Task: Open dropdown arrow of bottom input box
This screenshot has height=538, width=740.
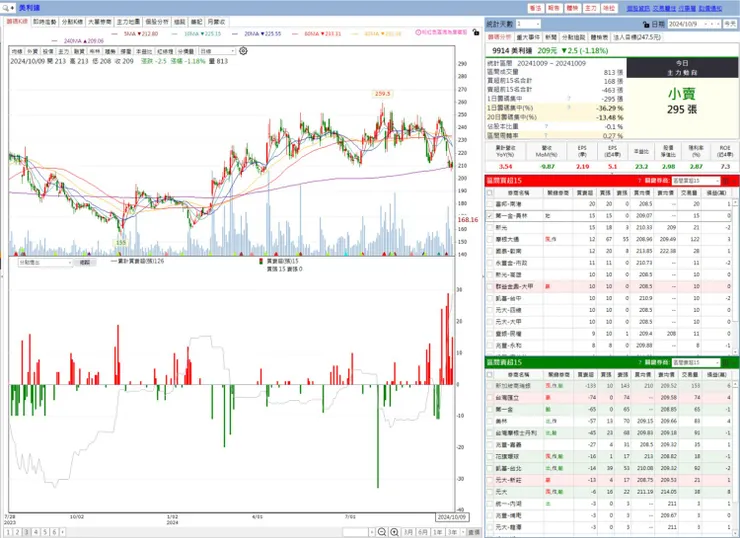Action: tap(372, 532)
